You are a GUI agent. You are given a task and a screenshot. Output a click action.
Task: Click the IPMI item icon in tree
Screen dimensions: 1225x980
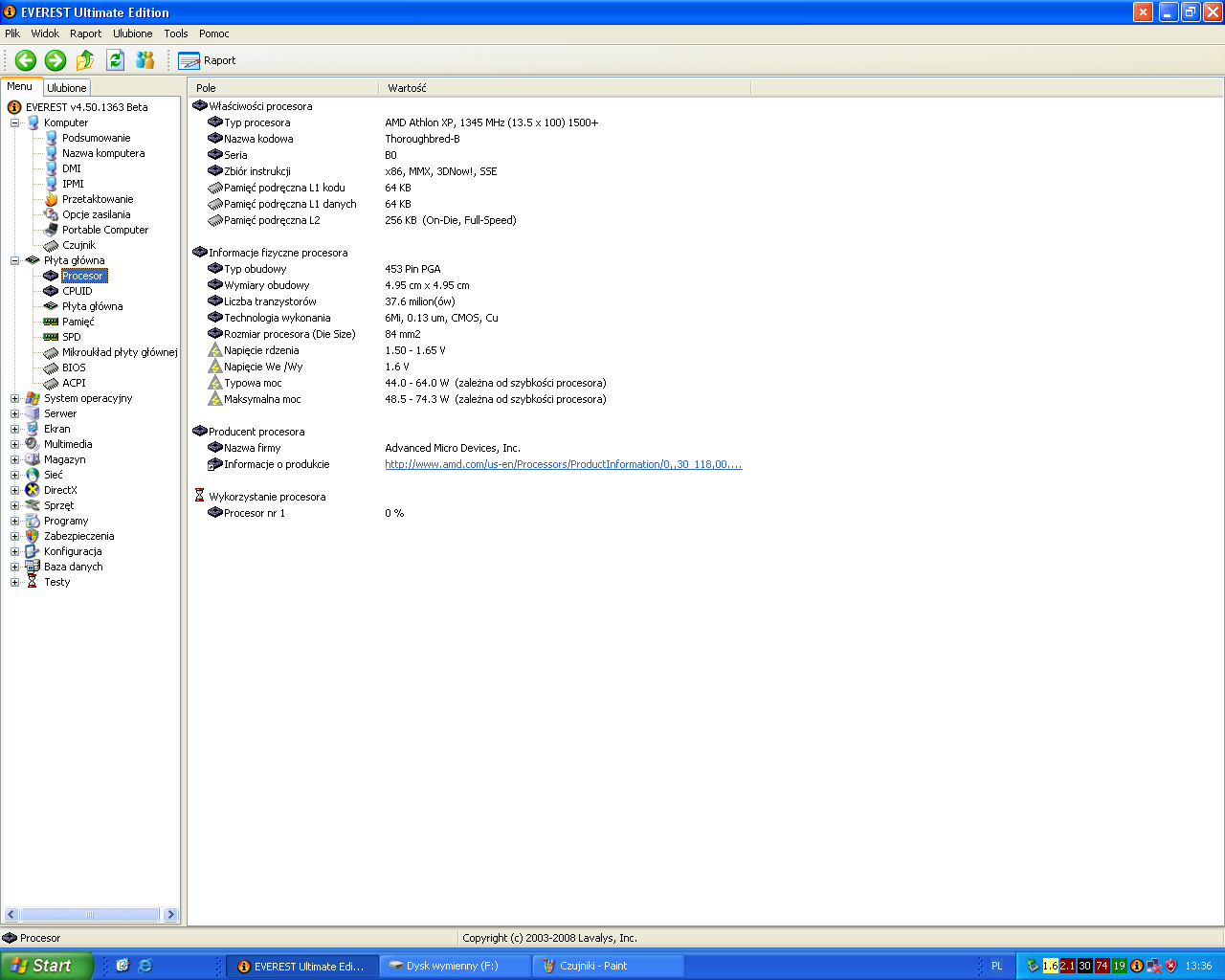point(52,184)
